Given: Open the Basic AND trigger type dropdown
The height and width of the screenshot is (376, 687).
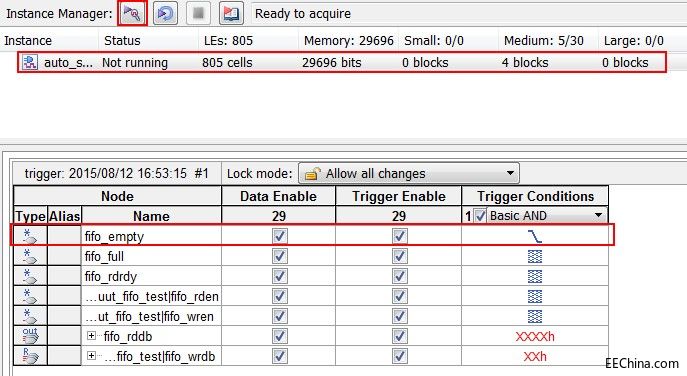Looking at the screenshot, I should pos(547,216).
